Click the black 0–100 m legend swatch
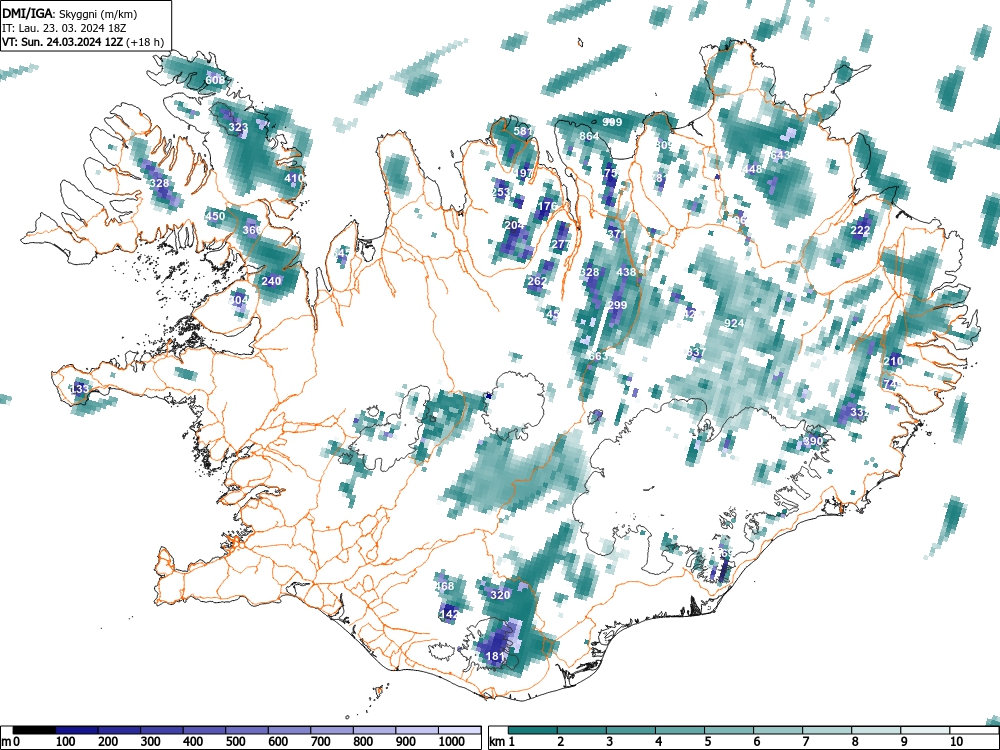The height and width of the screenshot is (750, 1000). 34,730
